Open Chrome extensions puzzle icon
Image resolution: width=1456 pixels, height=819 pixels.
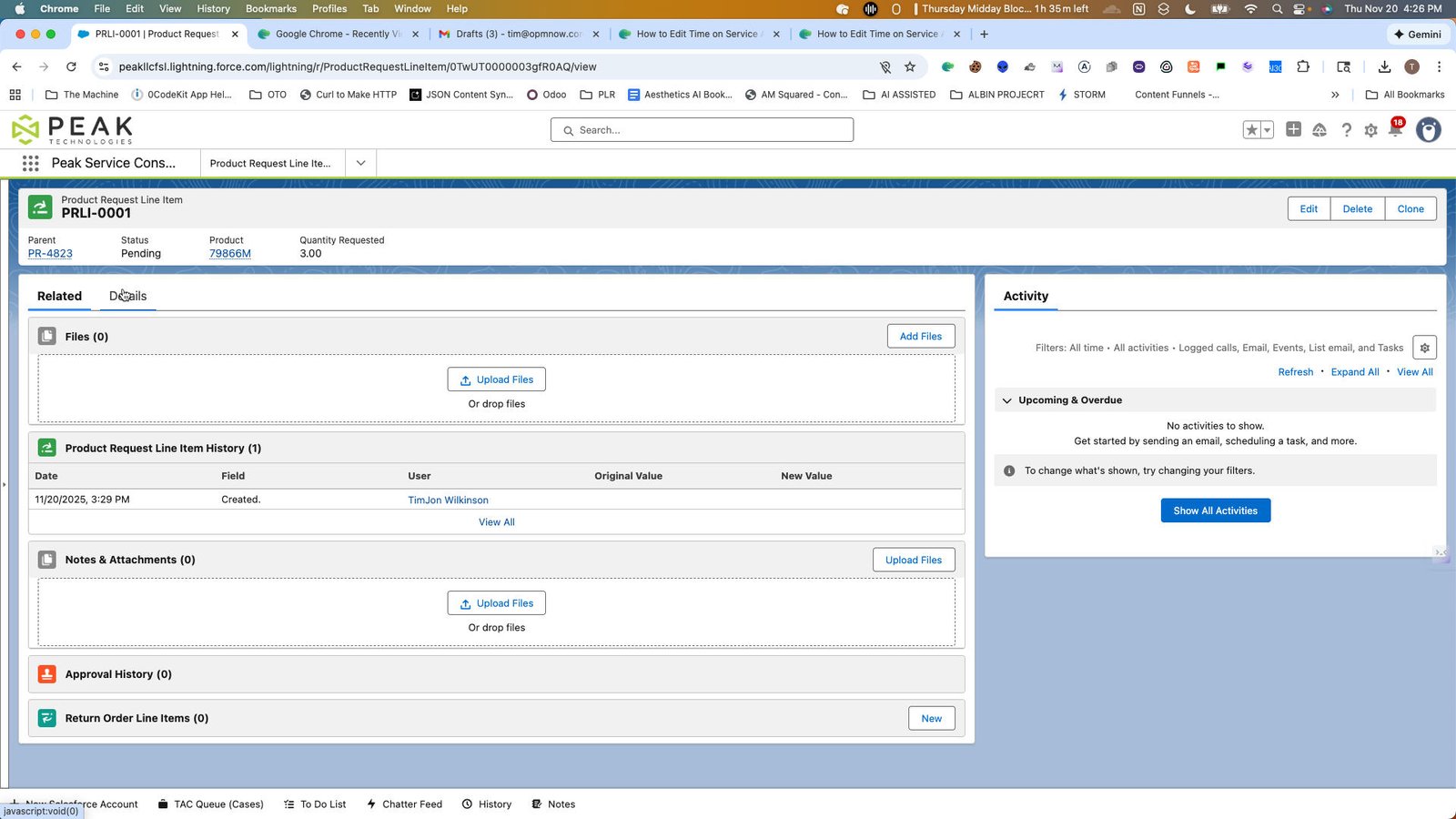(1303, 66)
